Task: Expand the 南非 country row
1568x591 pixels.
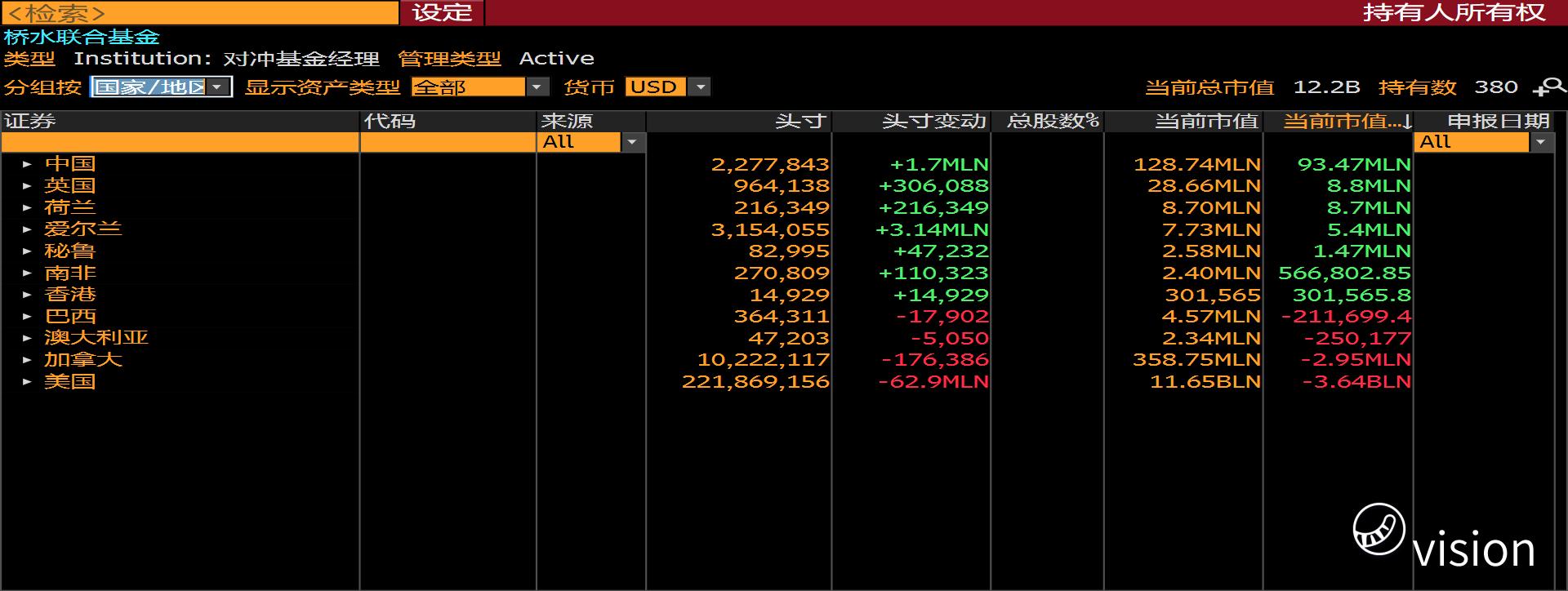Action: pos(28,273)
